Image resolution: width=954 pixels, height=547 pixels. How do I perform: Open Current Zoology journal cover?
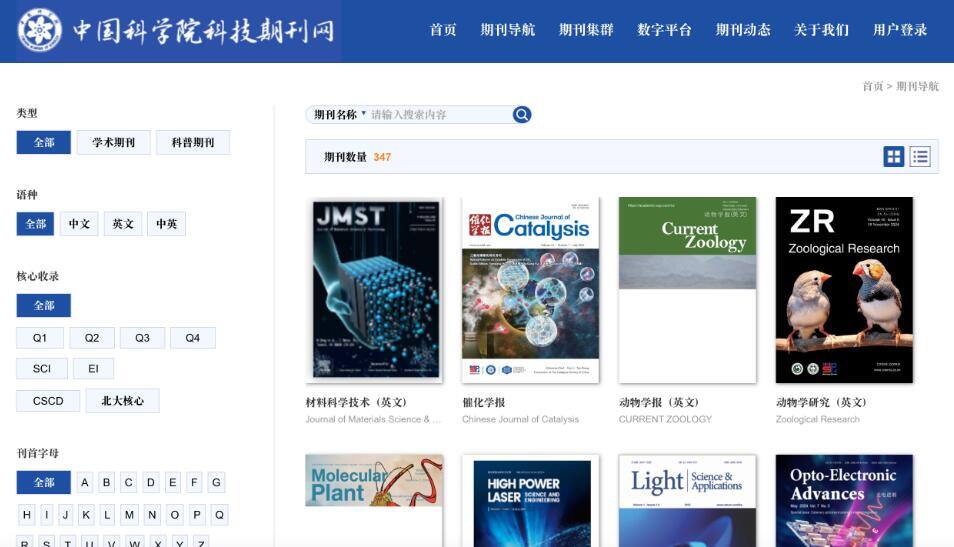point(688,290)
